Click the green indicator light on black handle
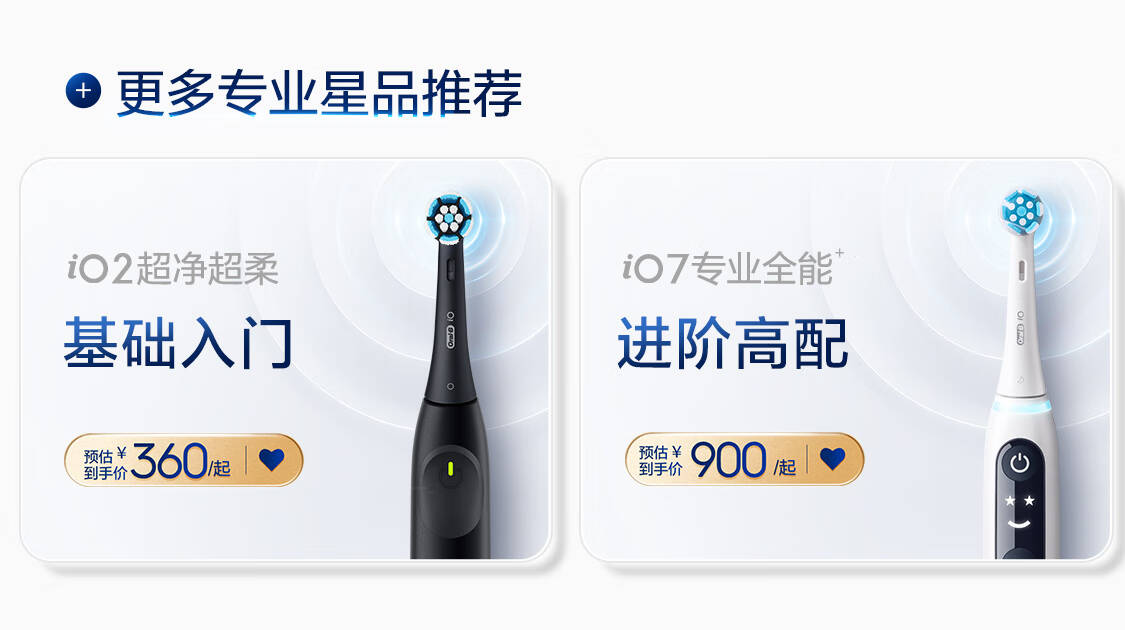This screenshot has width=1125, height=630. pos(451,470)
